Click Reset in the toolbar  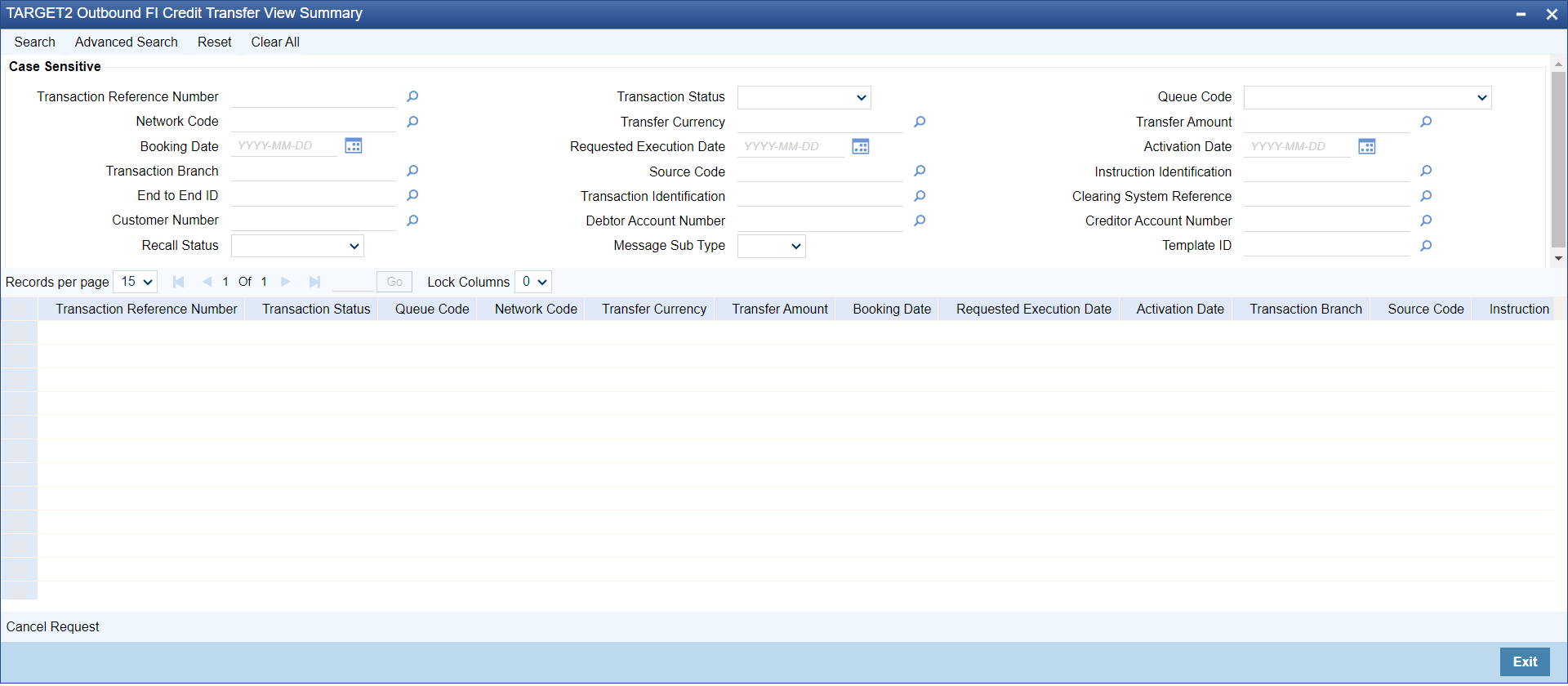tap(215, 42)
